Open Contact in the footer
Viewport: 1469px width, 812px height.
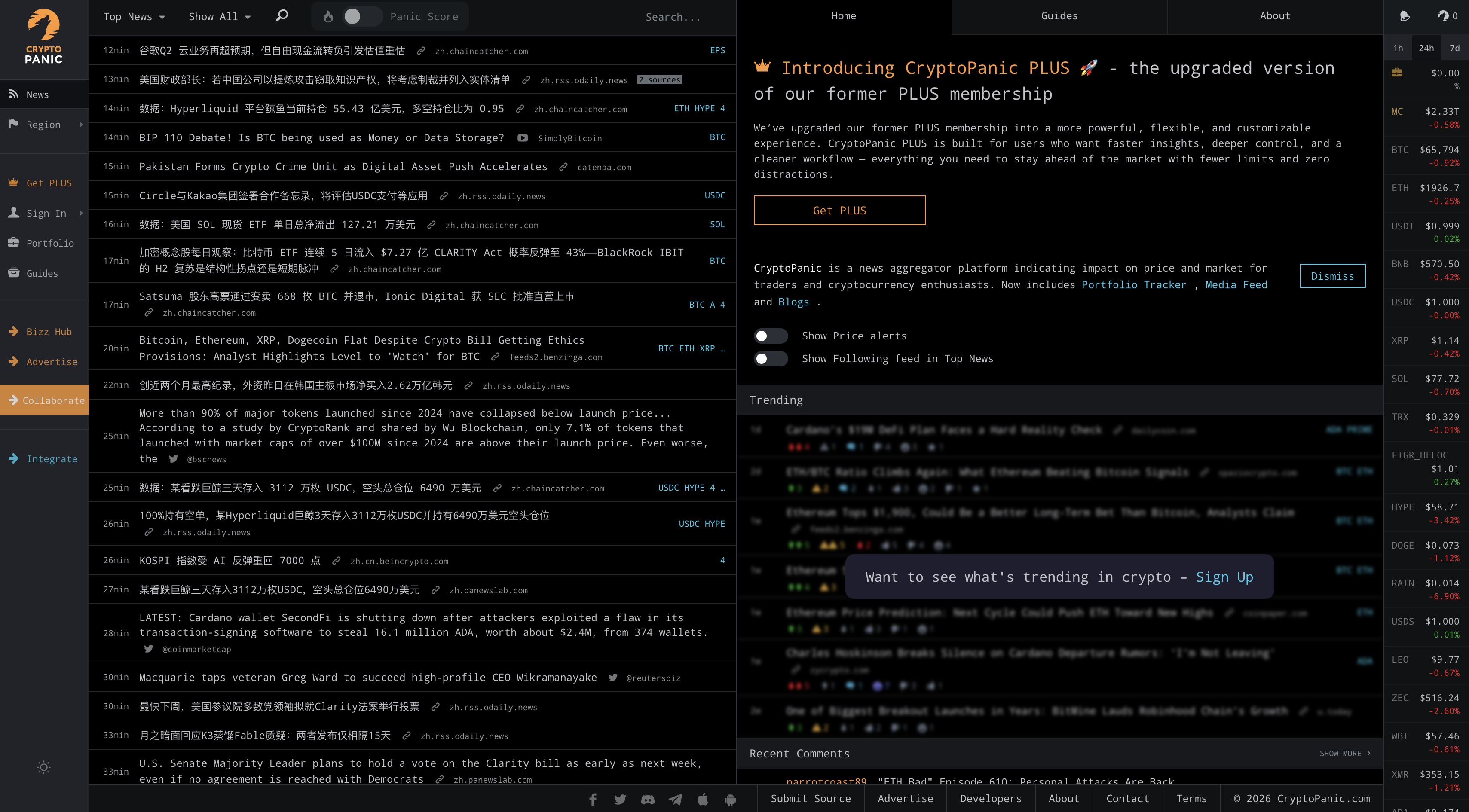click(1127, 798)
